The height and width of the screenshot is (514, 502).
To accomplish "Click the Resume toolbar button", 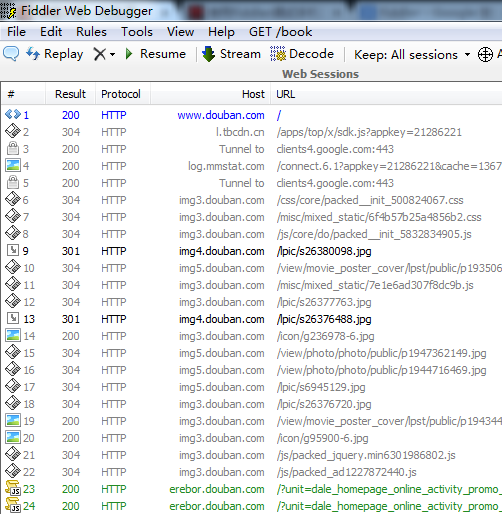I will [155, 54].
